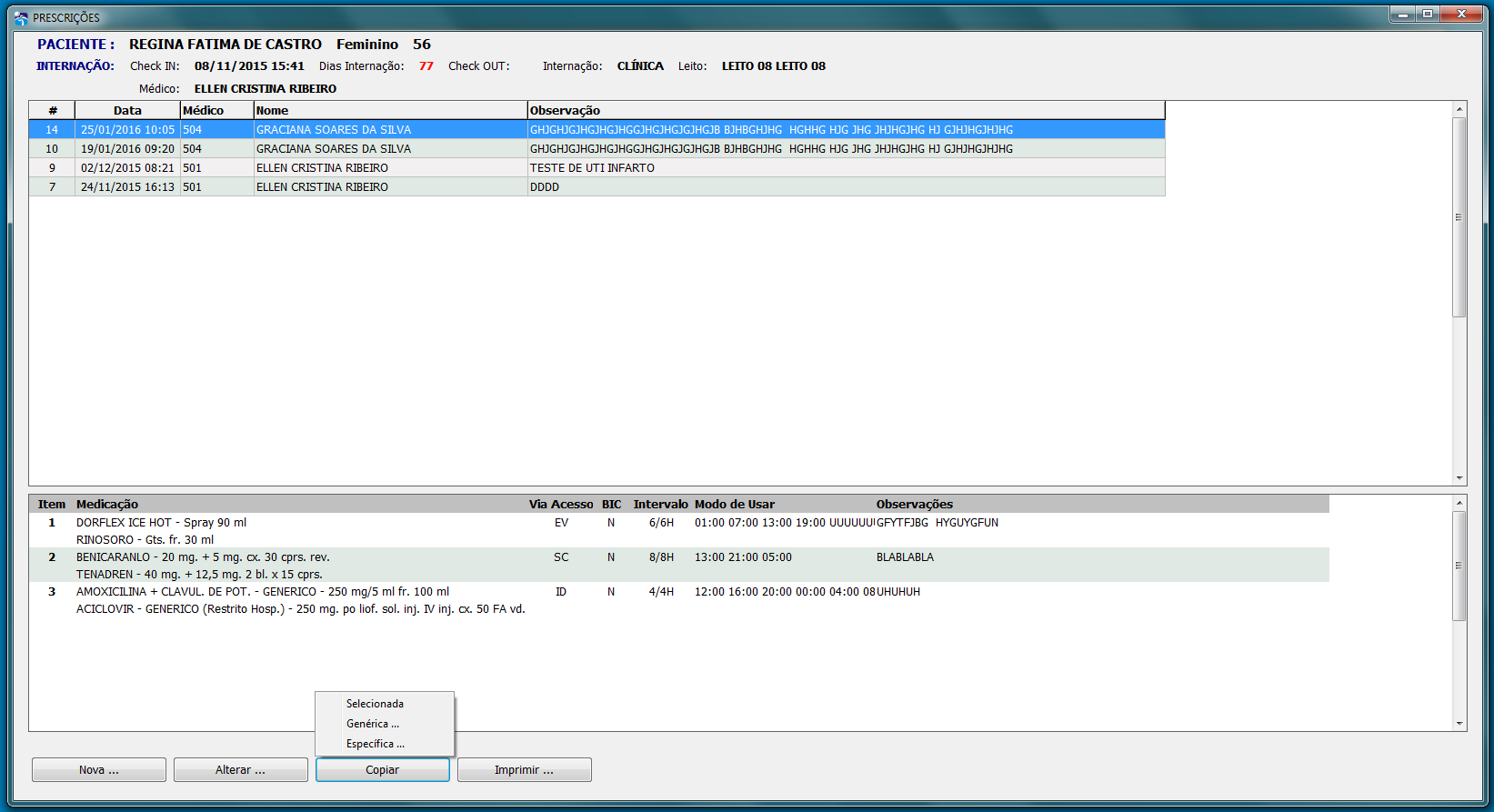Click the 'Nova ...' button

tap(99, 770)
